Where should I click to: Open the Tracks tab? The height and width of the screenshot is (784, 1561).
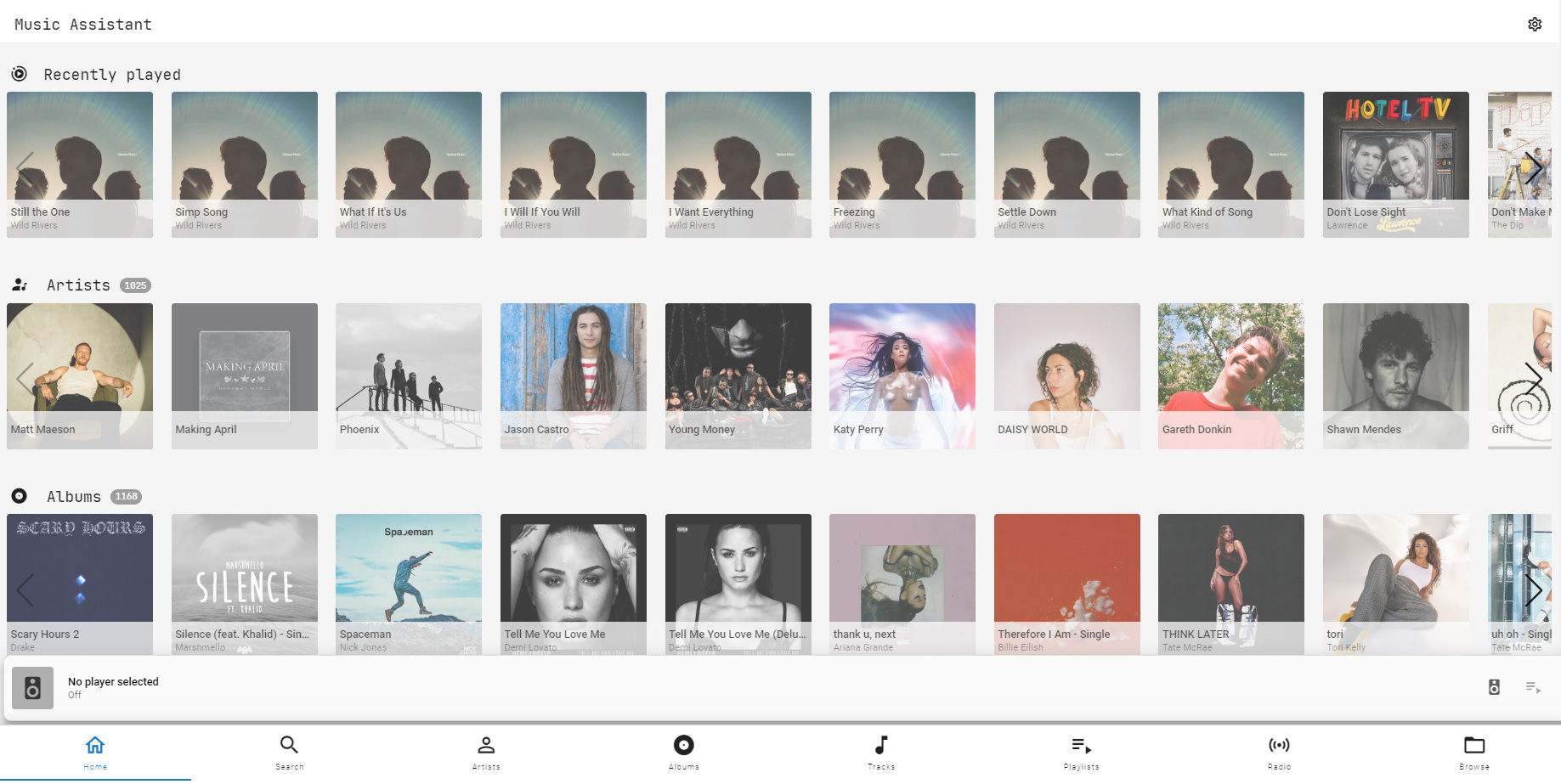coord(881,752)
